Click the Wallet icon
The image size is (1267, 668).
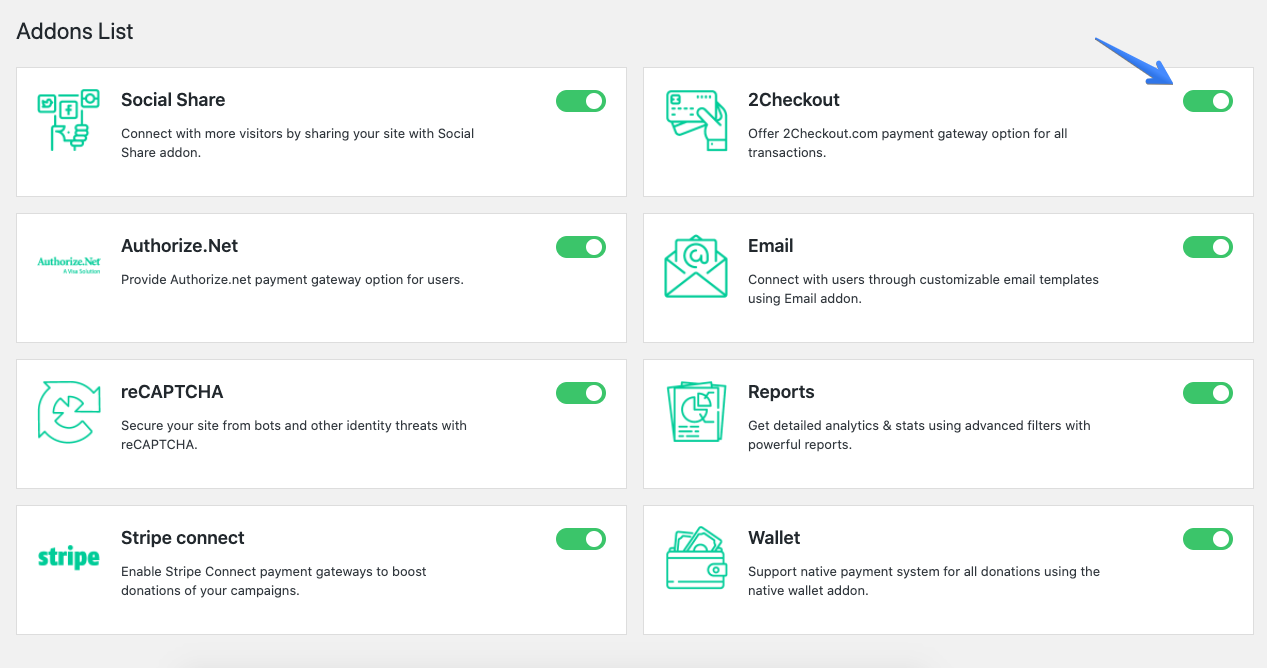pos(696,558)
